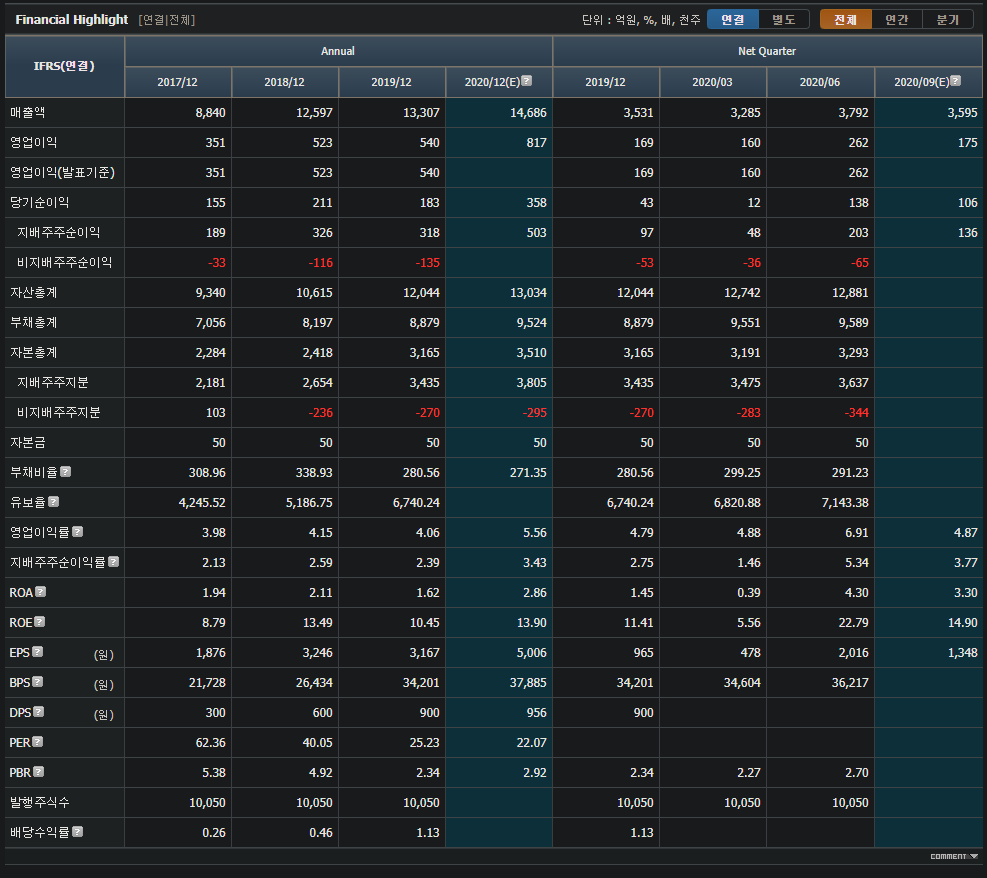Image resolution: width=987 pixels, height=878 pixels.
Task: Select the 자본총계 row label
Action: (x=33, y=352)
